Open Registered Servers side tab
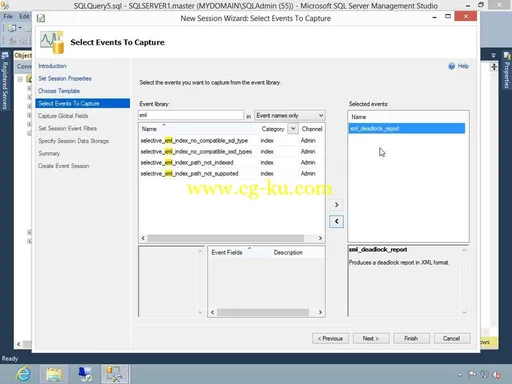512x384 pixels. (x=5, y=81)
